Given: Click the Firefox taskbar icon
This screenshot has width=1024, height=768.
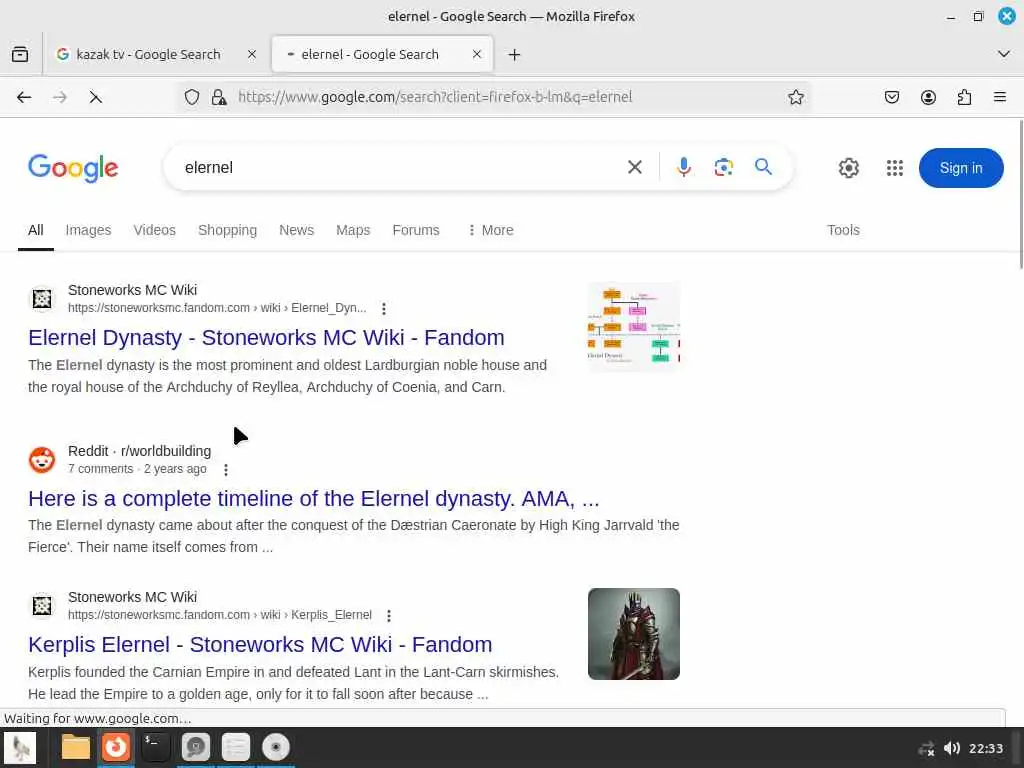Looking at the screenshot, I should pos(116,747).
